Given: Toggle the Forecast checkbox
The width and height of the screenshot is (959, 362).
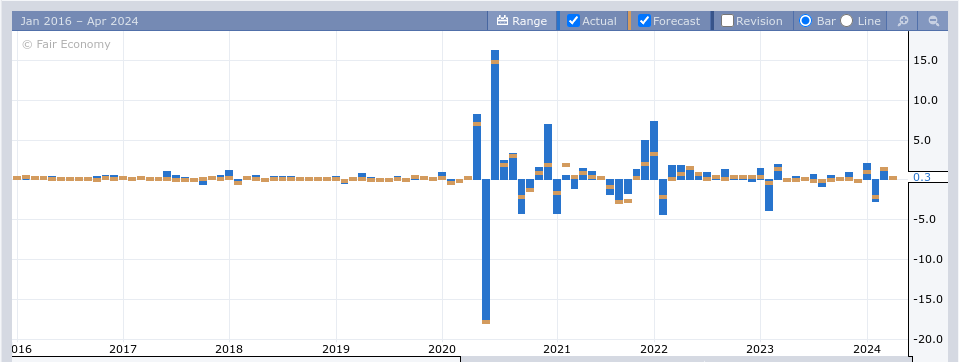Looking at the screenshot, I should (644, 21).
